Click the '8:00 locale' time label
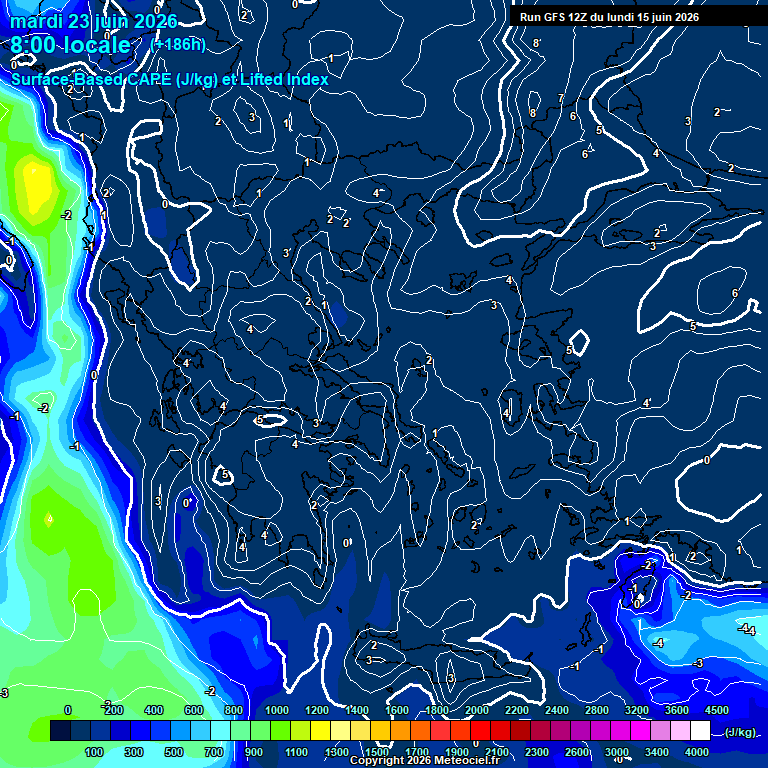 point(71,45)
